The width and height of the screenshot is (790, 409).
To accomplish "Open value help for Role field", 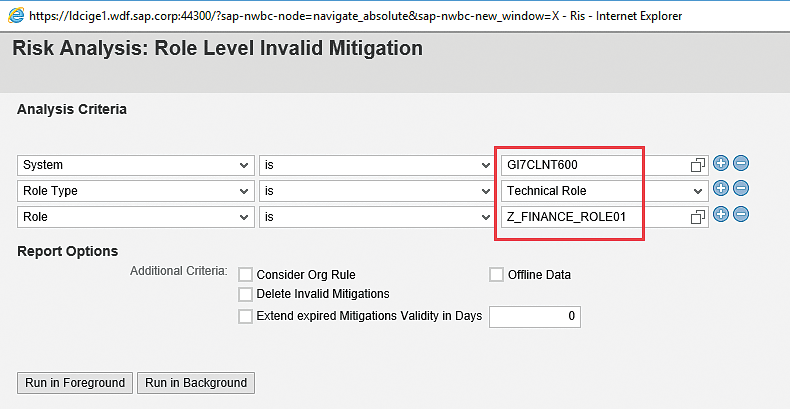I will [x=698, y=217].
